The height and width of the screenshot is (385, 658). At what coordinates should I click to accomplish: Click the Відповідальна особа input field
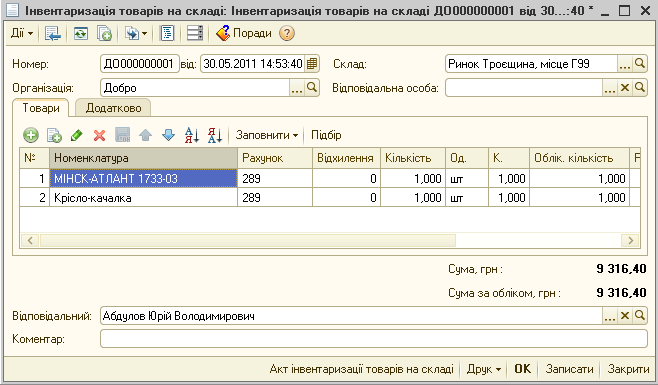(524, 88)
